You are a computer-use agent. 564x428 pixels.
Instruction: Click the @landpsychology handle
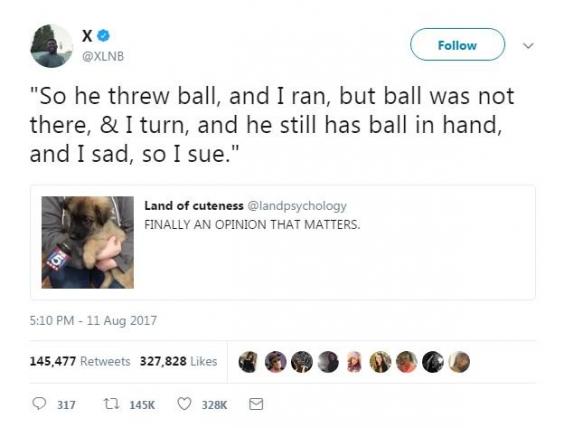297,206
